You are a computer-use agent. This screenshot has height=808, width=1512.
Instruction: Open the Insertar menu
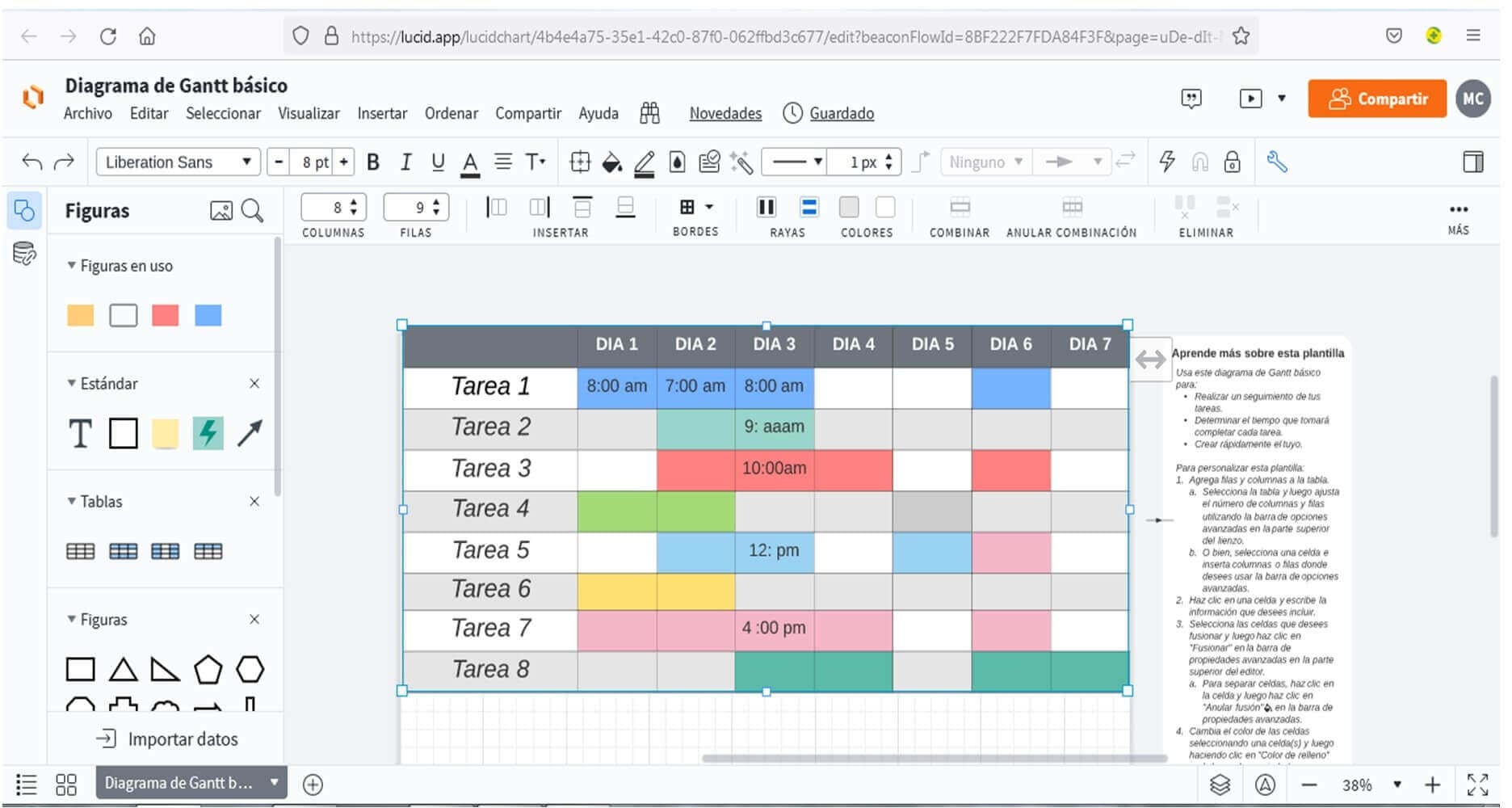(382, 113)
